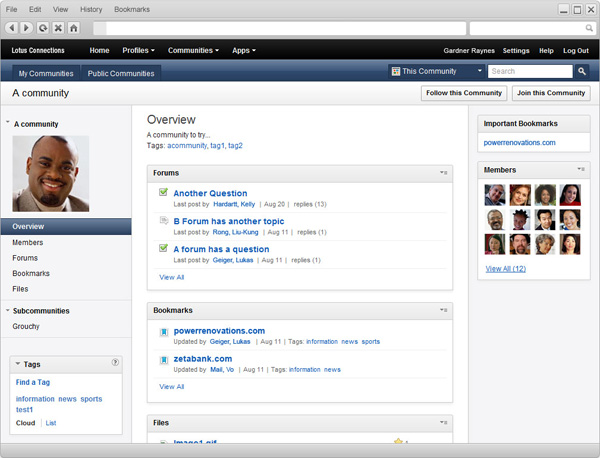Click the Join this Community button
Viewport: 600px width, 458px height.
(x=550, y=93)
